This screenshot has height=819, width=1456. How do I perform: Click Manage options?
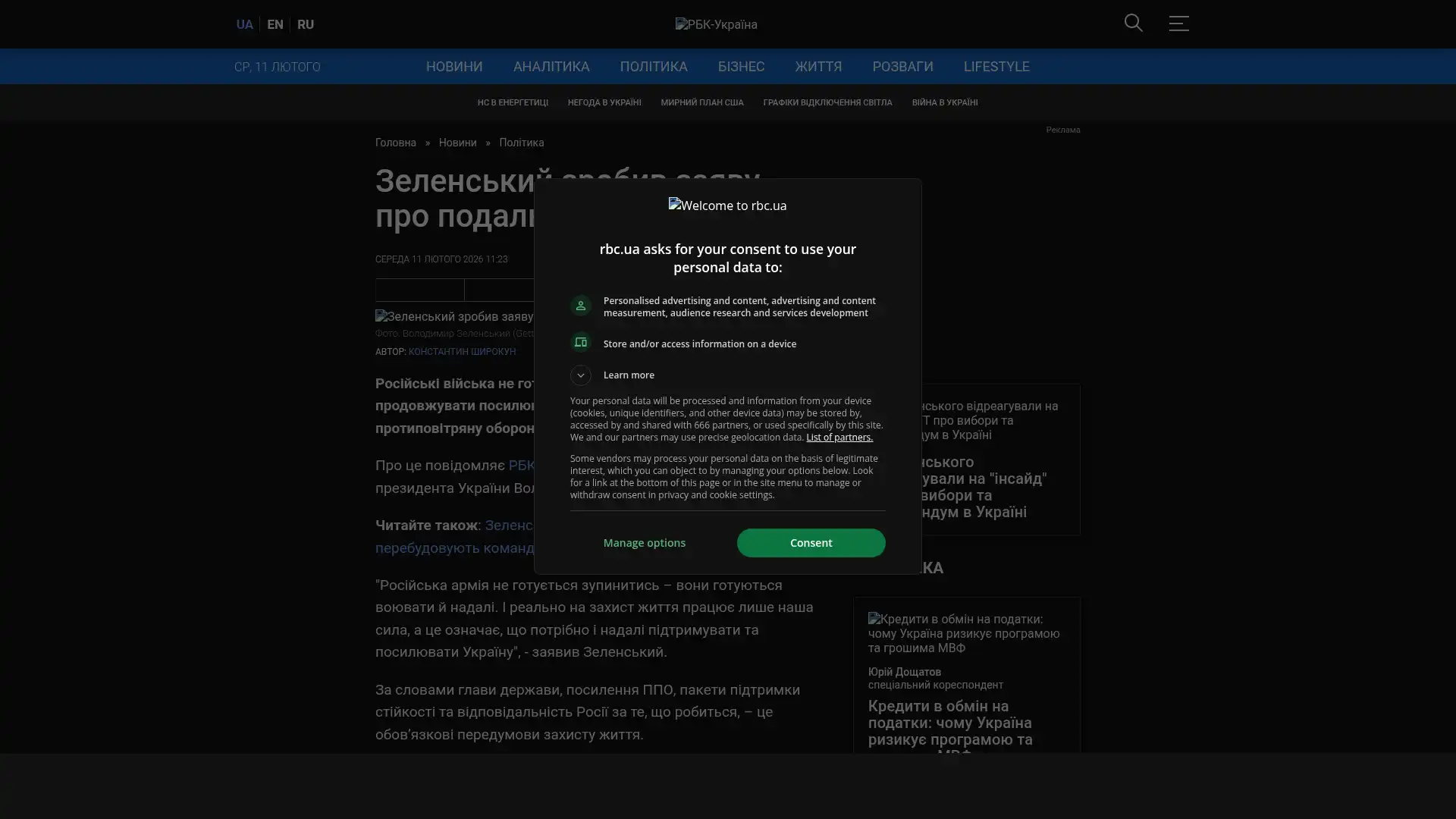coord(644,543)
